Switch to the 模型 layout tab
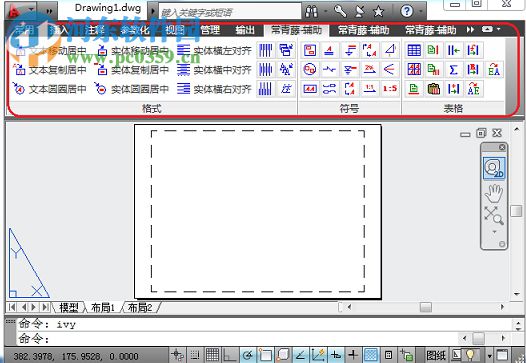 pos(68,307)
